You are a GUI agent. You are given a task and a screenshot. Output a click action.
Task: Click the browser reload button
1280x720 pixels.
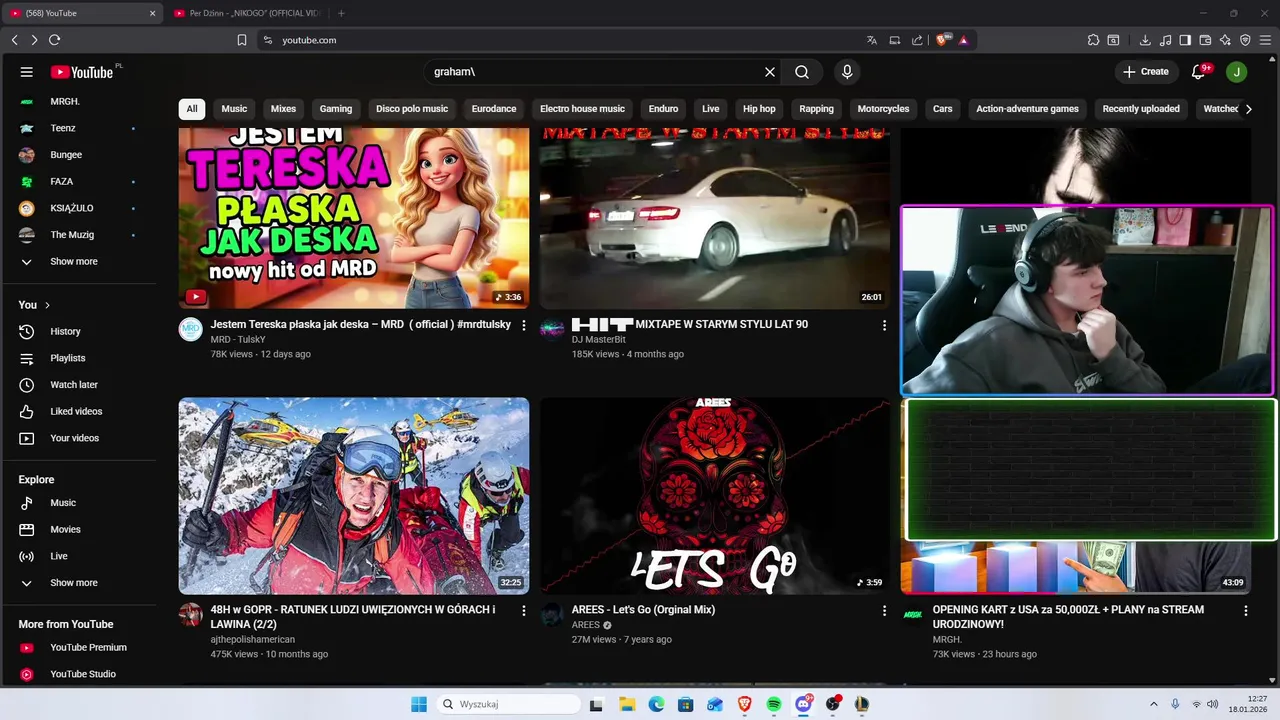[x=54, y=40]
